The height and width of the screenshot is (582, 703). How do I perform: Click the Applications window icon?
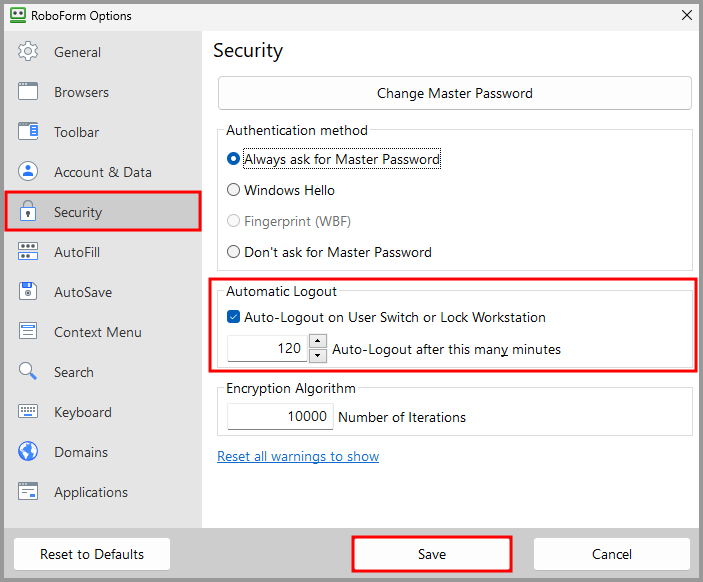pyautogui.click(x=28, y=491)
